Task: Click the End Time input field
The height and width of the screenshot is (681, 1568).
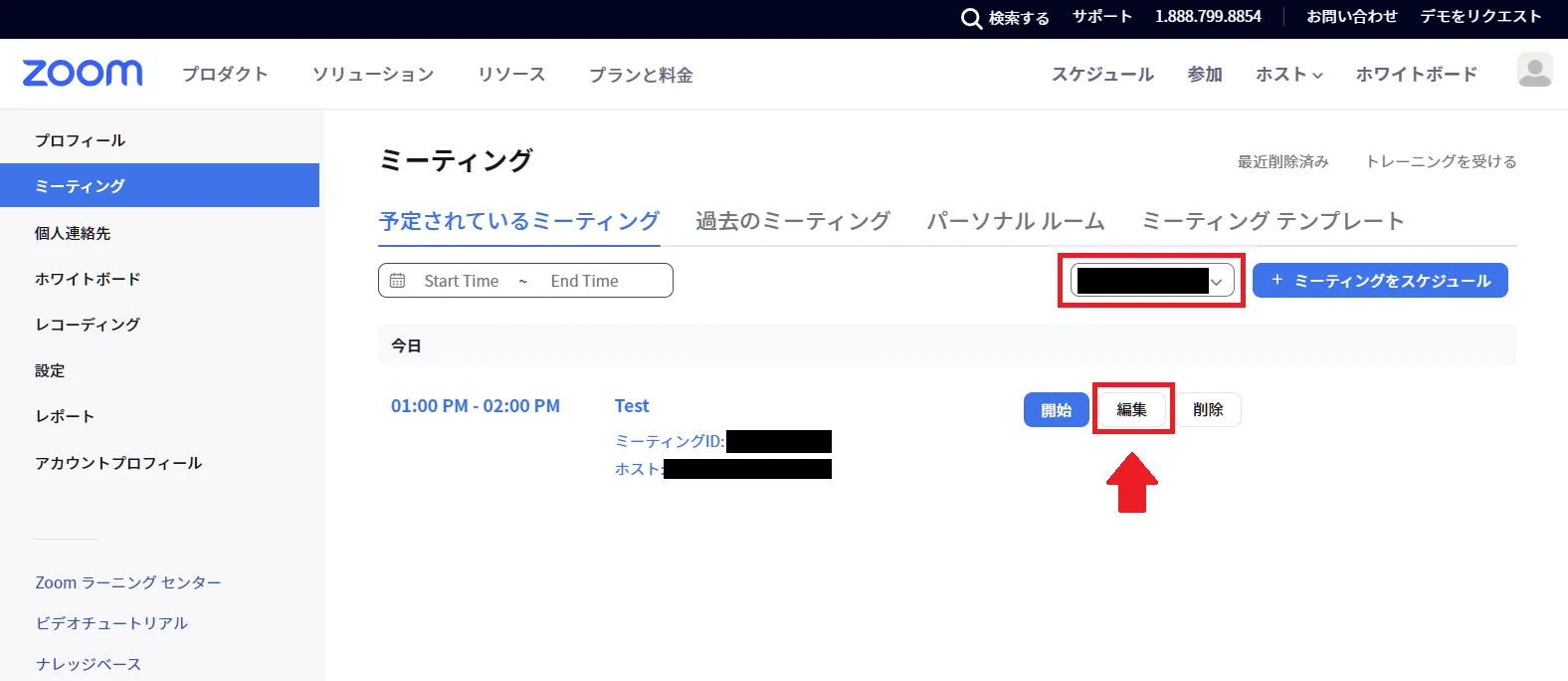Action: [x=585, y=281]
